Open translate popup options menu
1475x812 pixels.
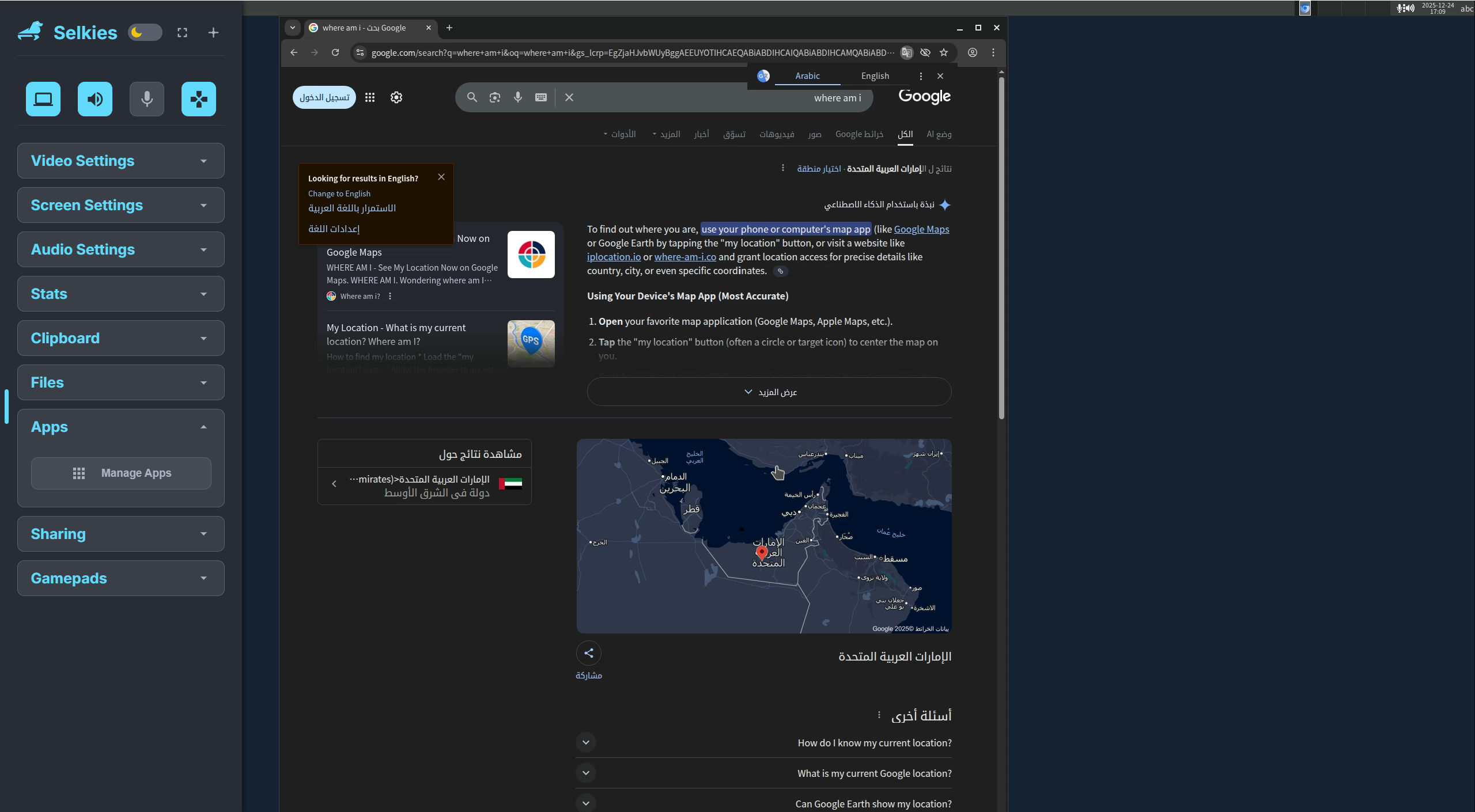click(x=921, y=76)
